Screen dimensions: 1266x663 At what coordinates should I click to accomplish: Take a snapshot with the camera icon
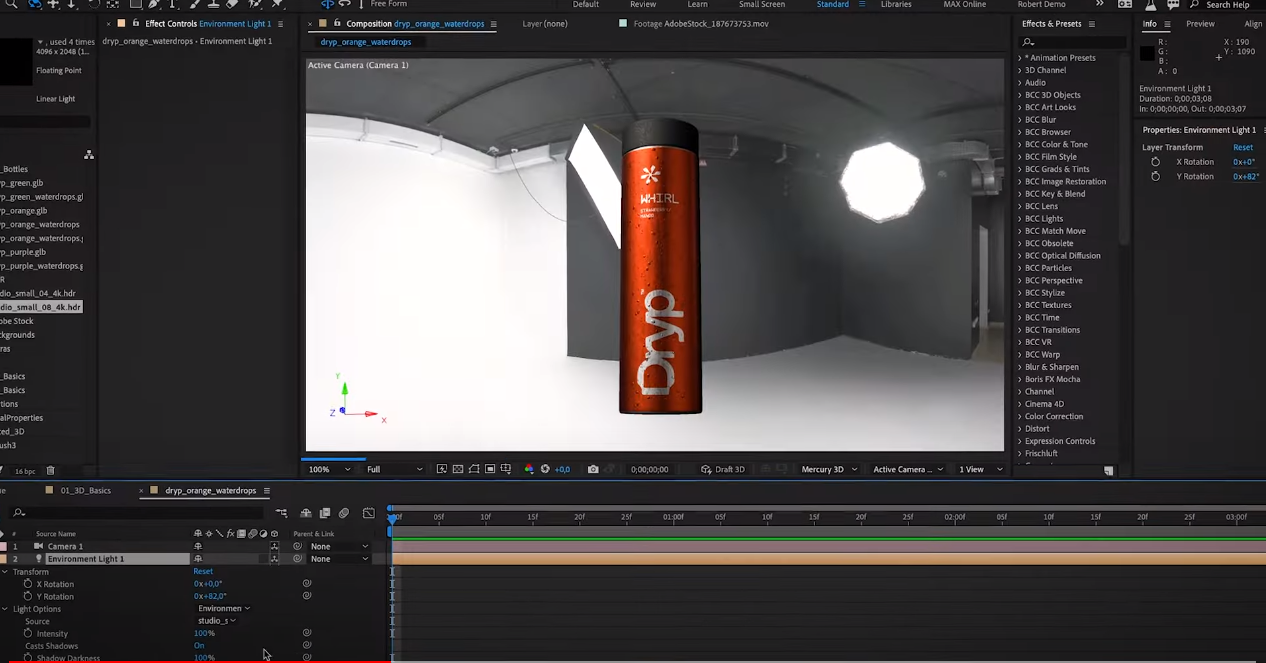coord(593,469)
